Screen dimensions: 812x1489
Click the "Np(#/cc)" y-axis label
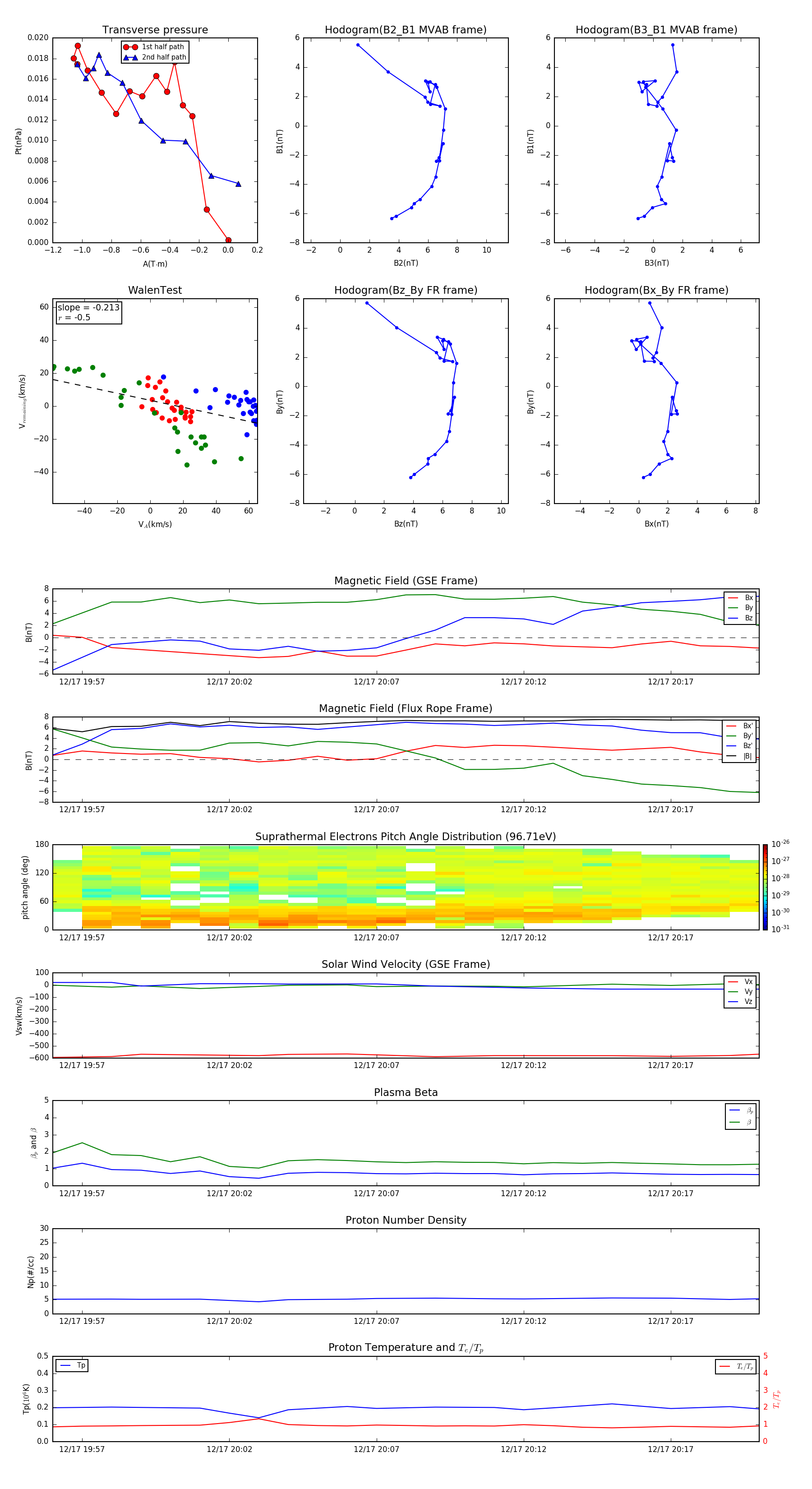pos(31,1272)
